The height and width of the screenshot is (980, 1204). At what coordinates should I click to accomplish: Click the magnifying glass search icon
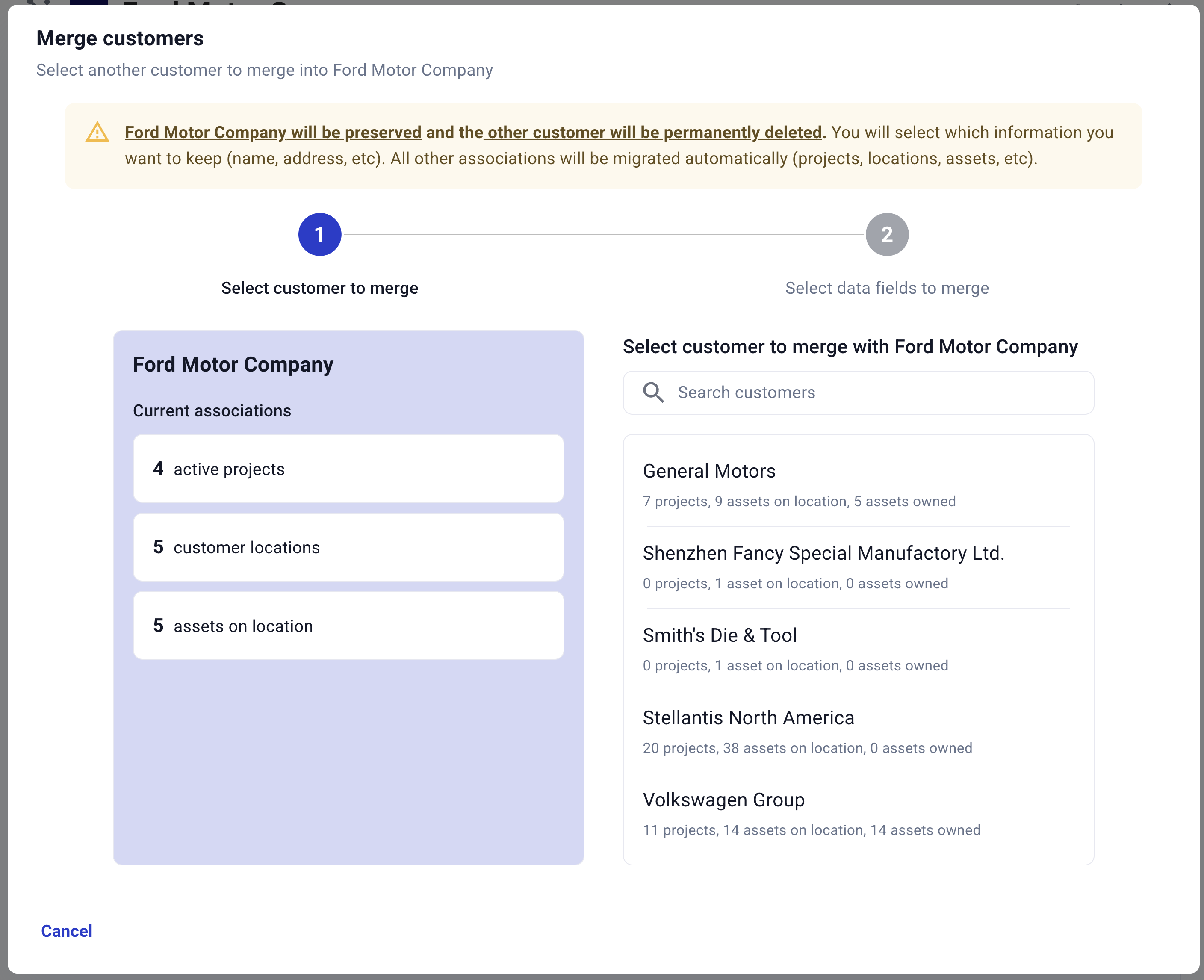click(x=653, y=393)
